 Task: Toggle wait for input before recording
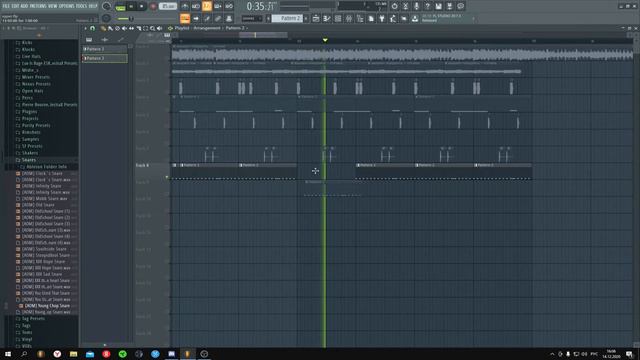click(x=196, y=6)
